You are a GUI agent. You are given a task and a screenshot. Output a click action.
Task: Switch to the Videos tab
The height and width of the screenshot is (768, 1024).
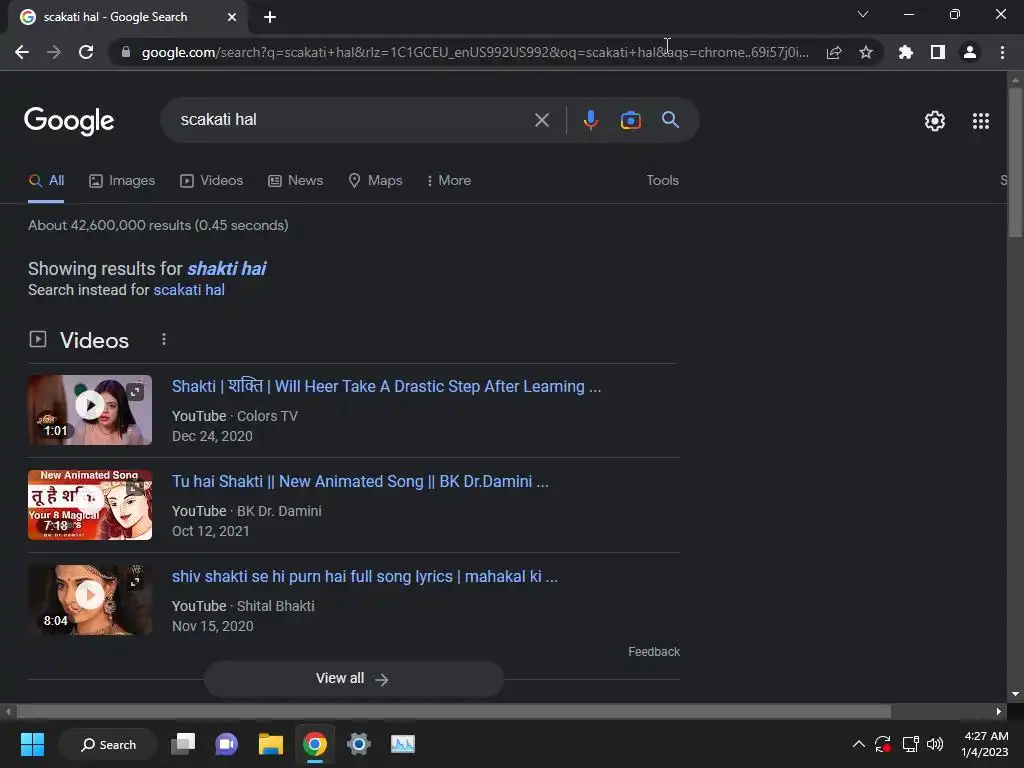click(212, 181)
